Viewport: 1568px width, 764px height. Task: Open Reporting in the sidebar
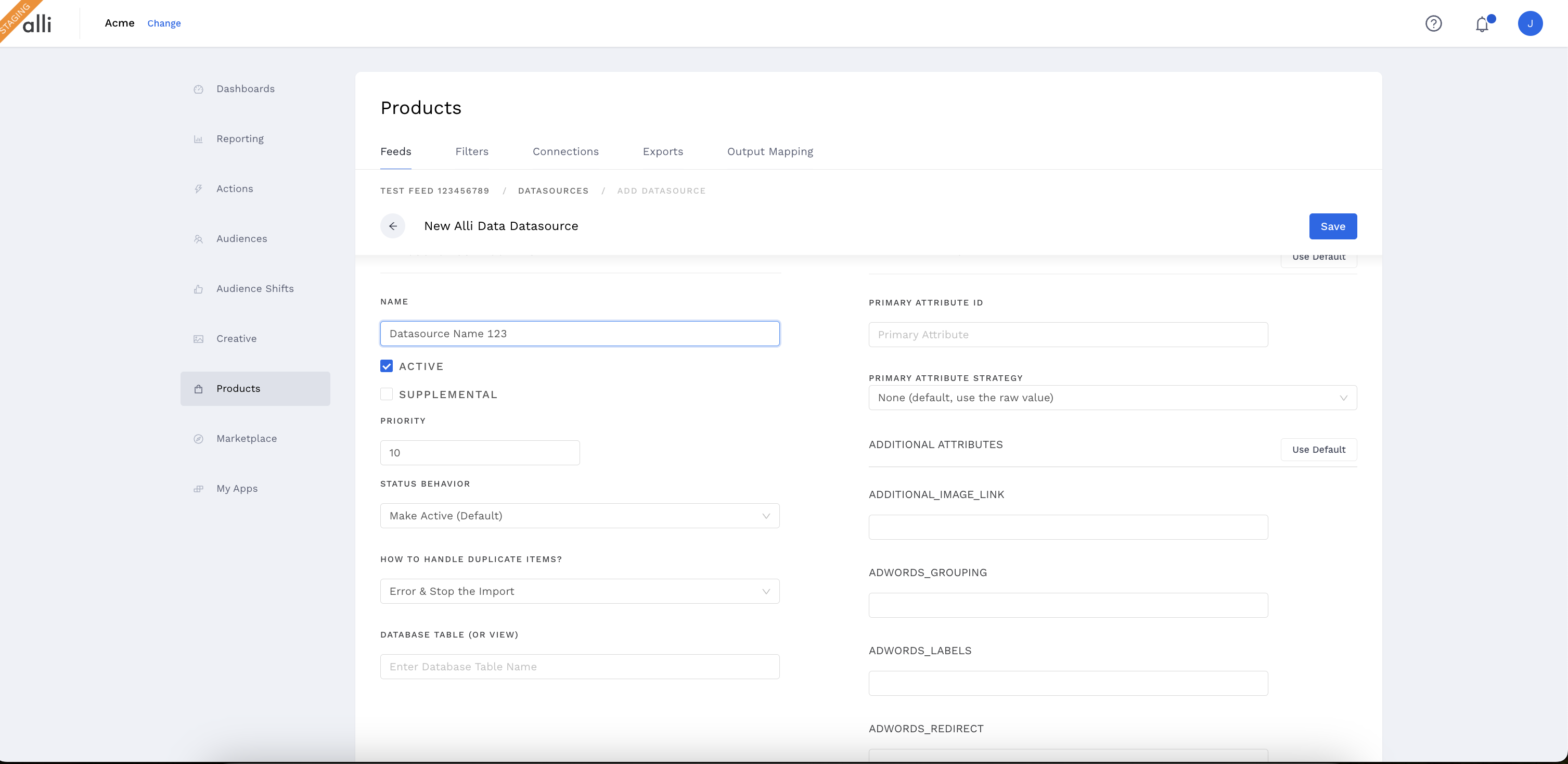pyautogui.click(x=255, y=139)
